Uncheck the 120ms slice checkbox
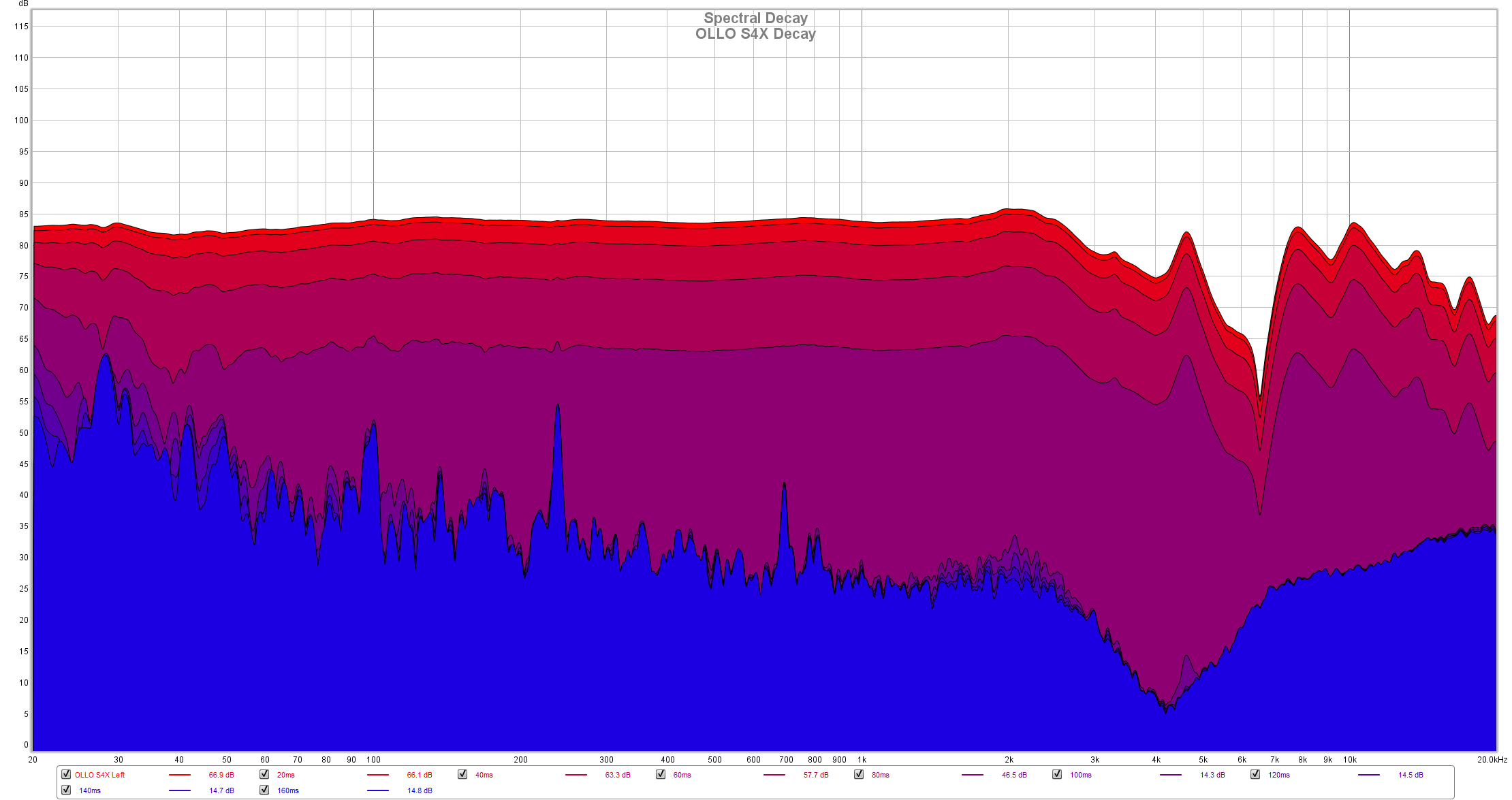Image resolution: width=1512 pixels, height=800 pixels. click(x=1255, y=774)
